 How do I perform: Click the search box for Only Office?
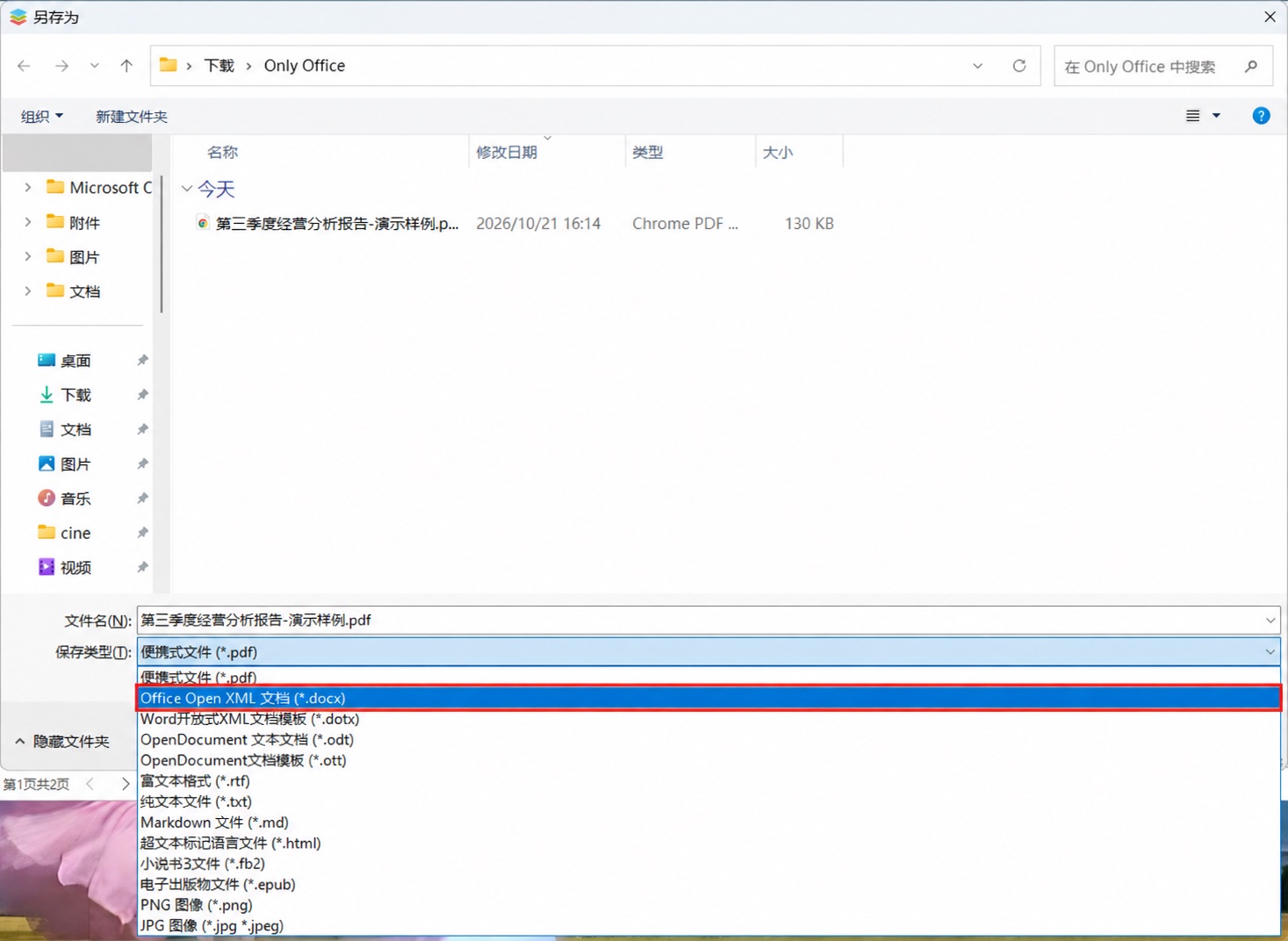(x=1162, y=66)
